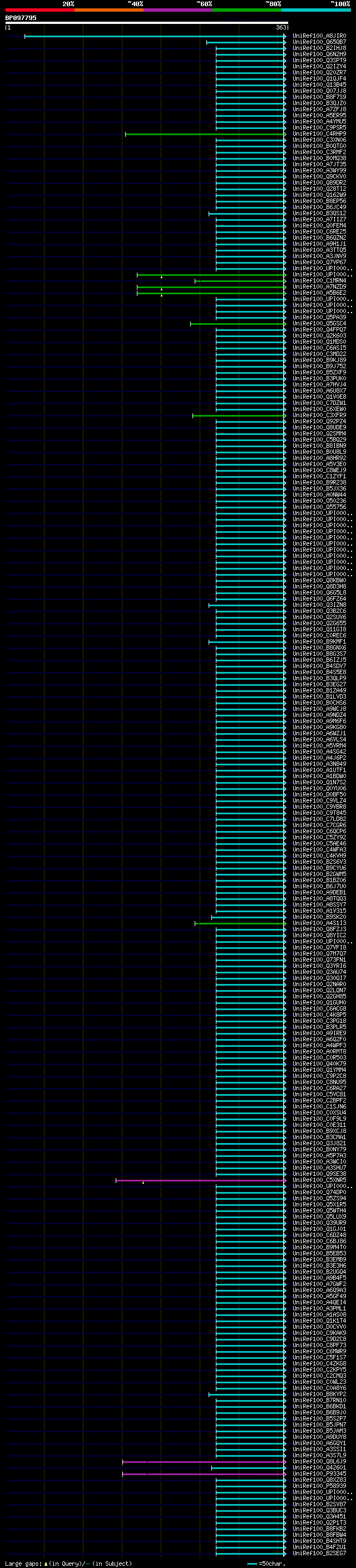Click UniRef100_Q3SPT9 label
Viewport: 356px width, 1568px height.
point(319,60)
